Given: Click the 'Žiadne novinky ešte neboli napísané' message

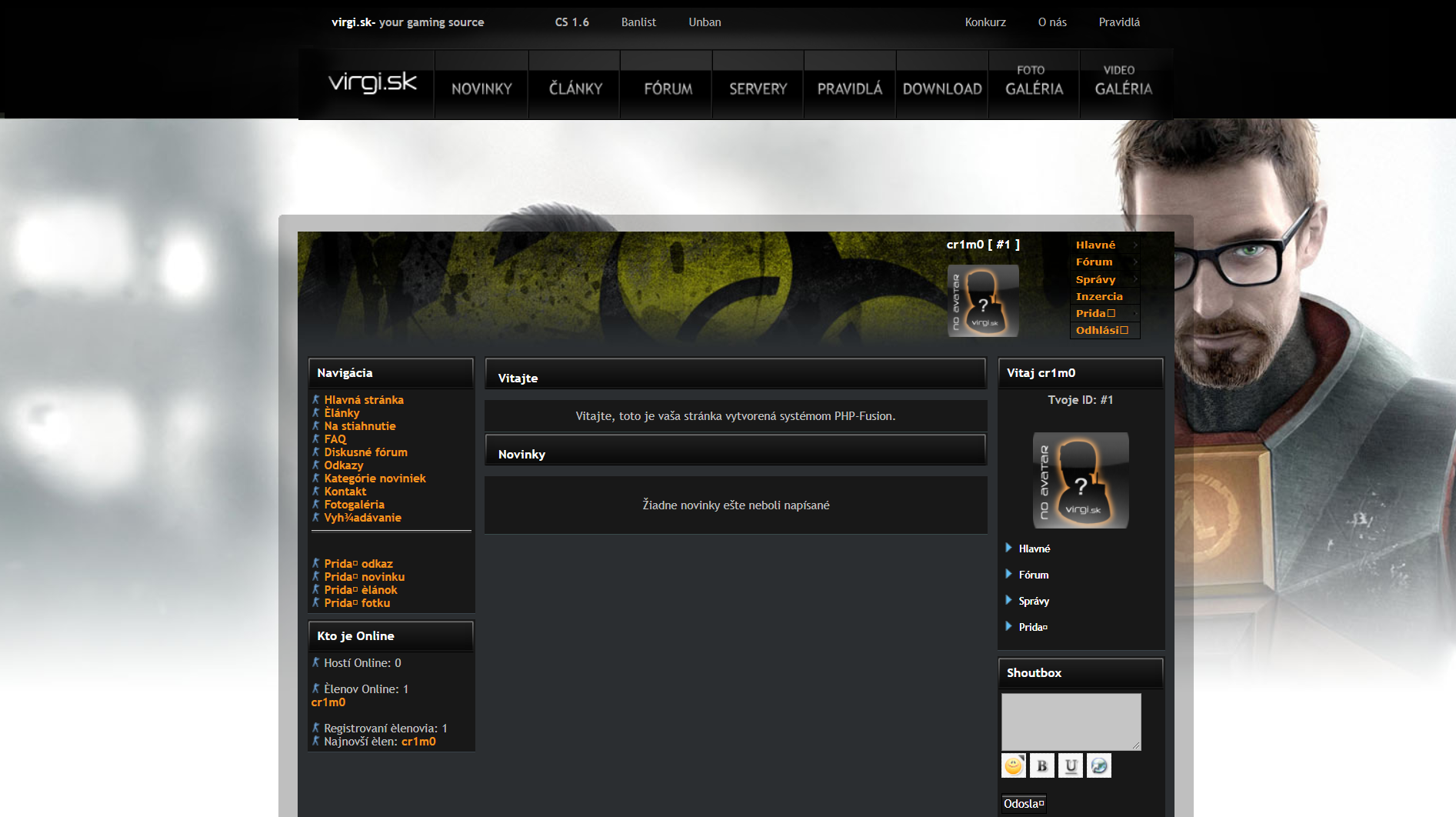Looking at the screenshot, I should click(736, 505).
